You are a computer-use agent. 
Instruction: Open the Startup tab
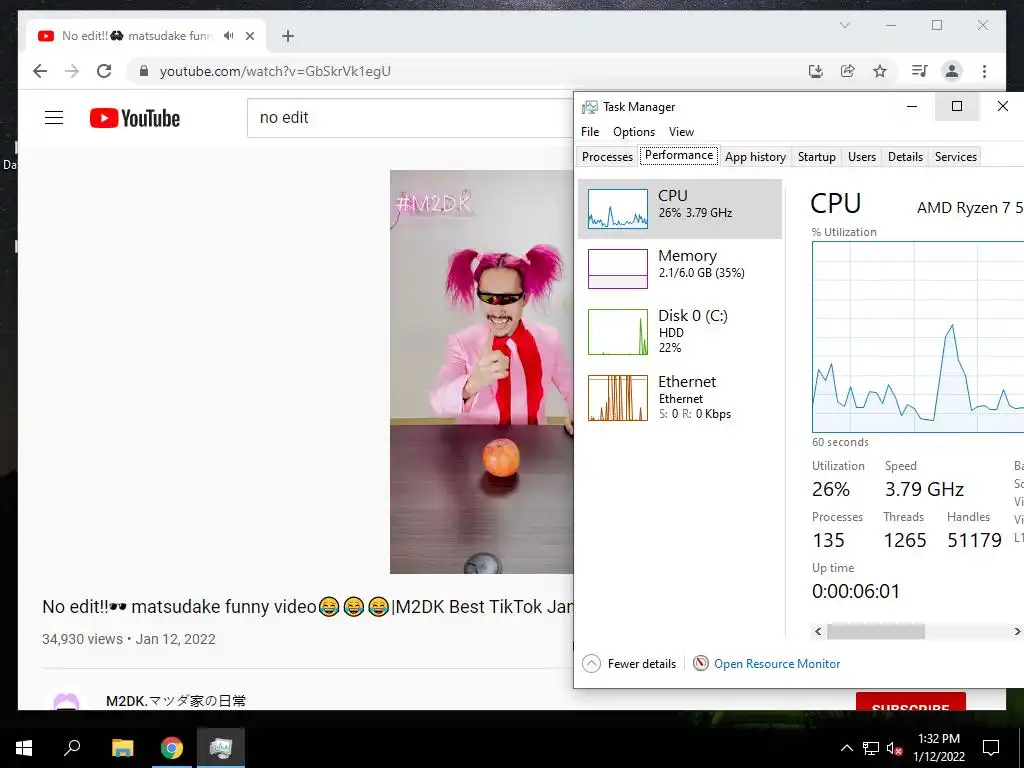pyautogui.click(x=816, y=157)
